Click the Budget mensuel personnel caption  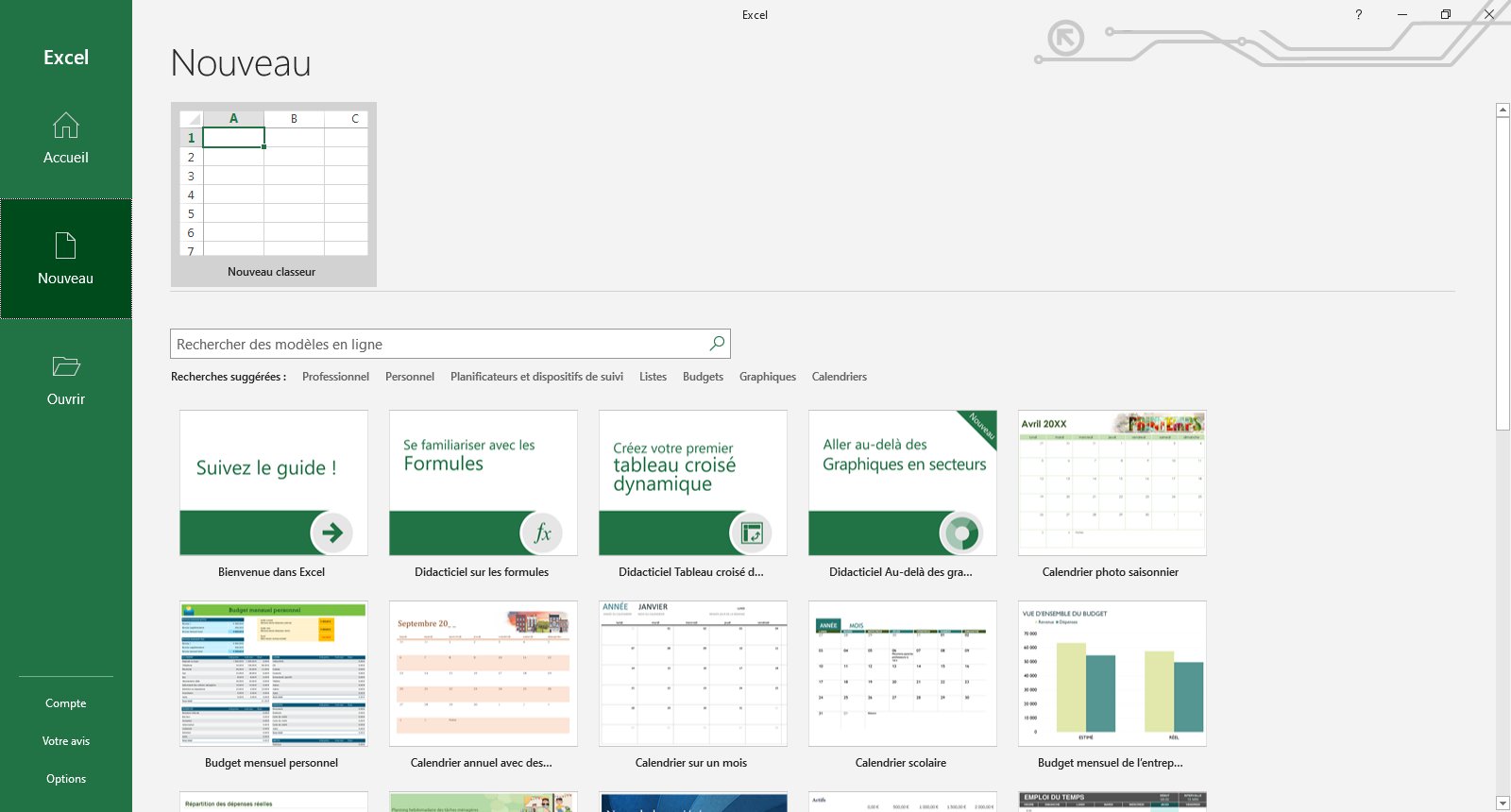tap(272, 763)
